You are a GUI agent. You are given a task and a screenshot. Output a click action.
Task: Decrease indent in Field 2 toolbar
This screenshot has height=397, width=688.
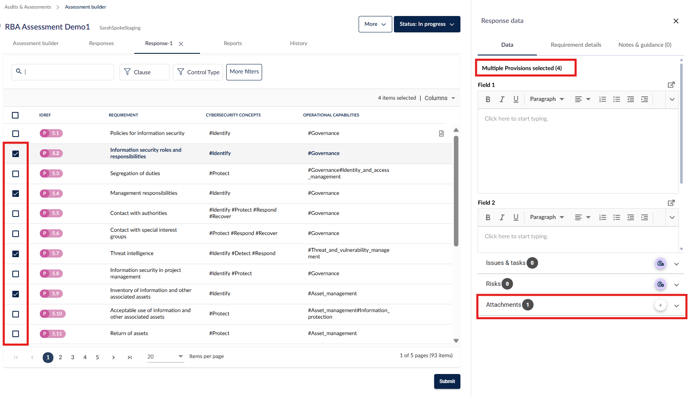coord(631,217)
